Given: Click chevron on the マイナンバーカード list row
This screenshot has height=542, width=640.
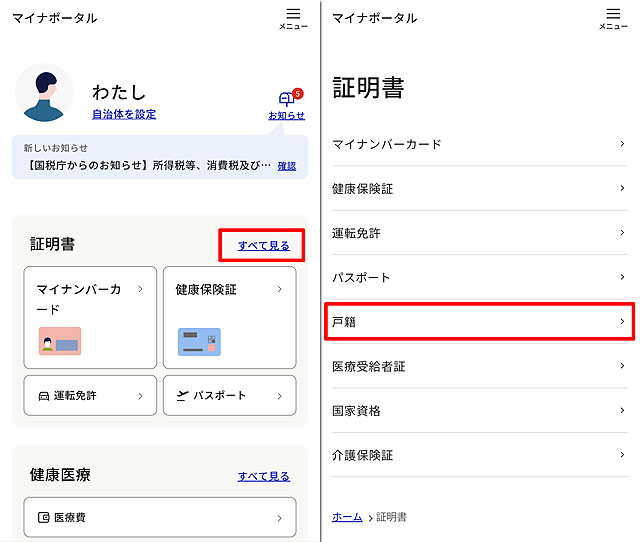Looking at the screenshot, I should 622,144.
